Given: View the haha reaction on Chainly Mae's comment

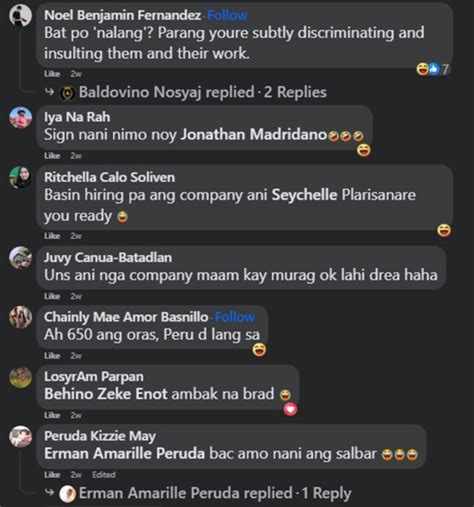Looking at the screenshot, I should click(x=259, y=350).
